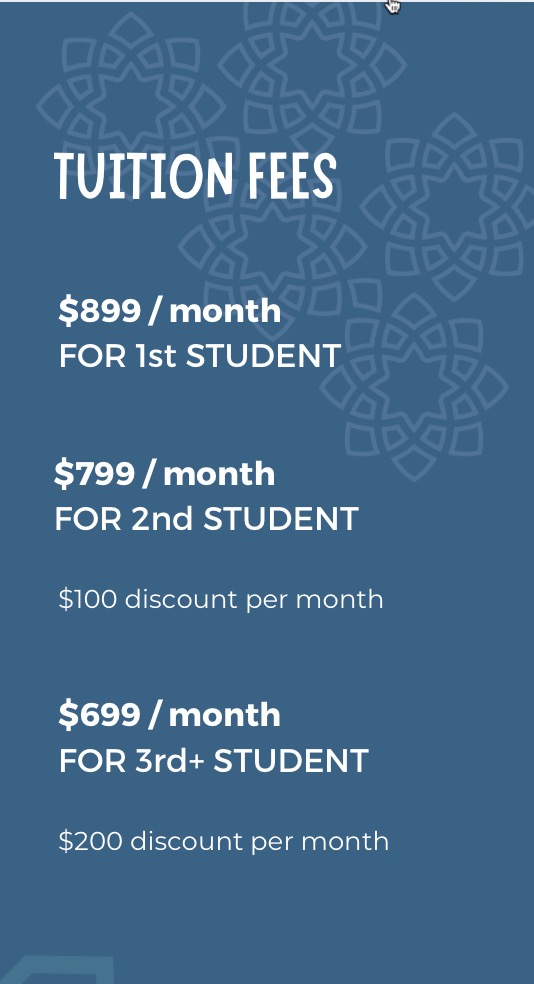Click the teal shape in the bottom-left corner
This screenshot has width=534, height=984.
tap(56, 970)
